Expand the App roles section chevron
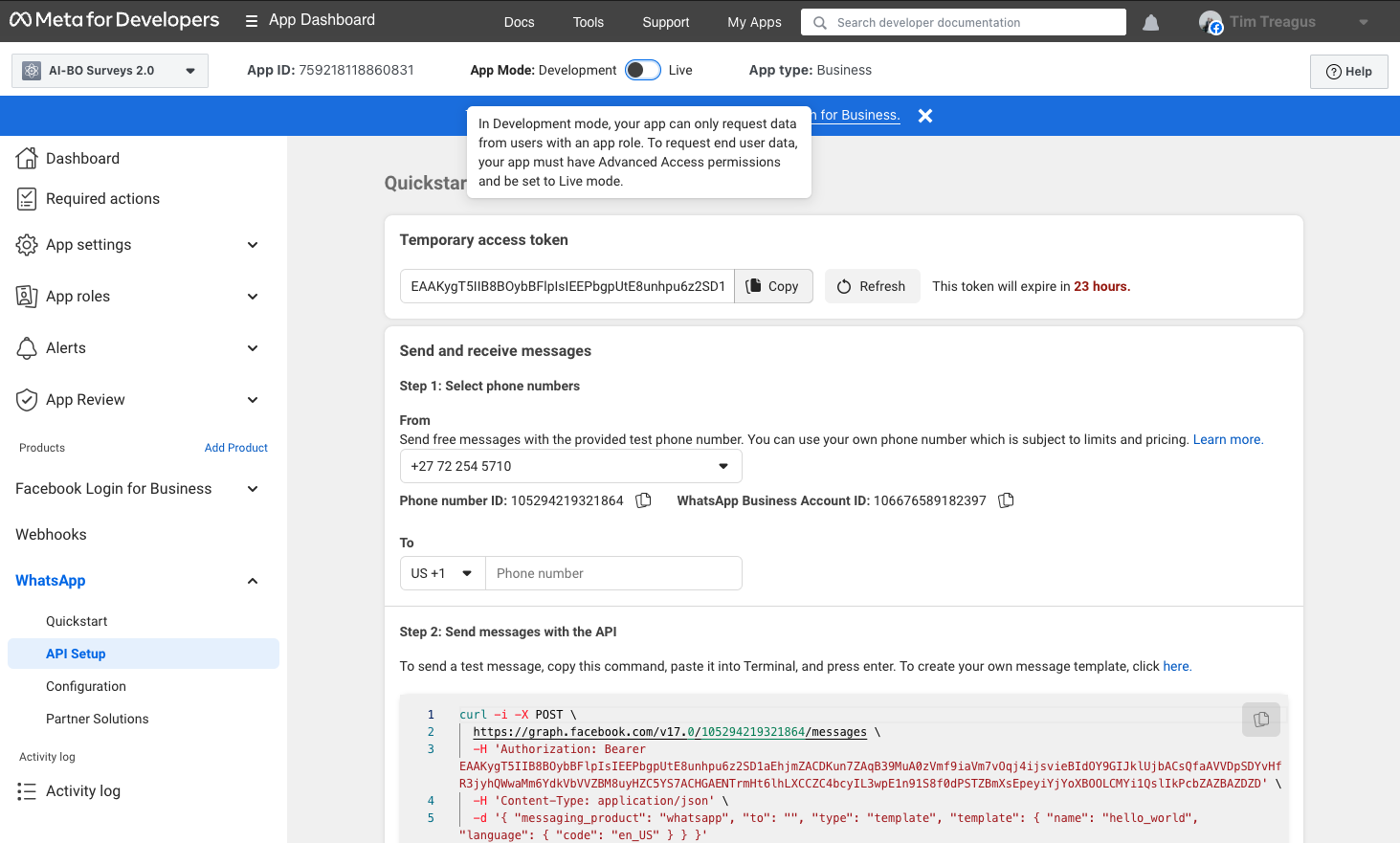This screenshot has width=1400, height=843. pyautogui.click(x=253, y=297)
